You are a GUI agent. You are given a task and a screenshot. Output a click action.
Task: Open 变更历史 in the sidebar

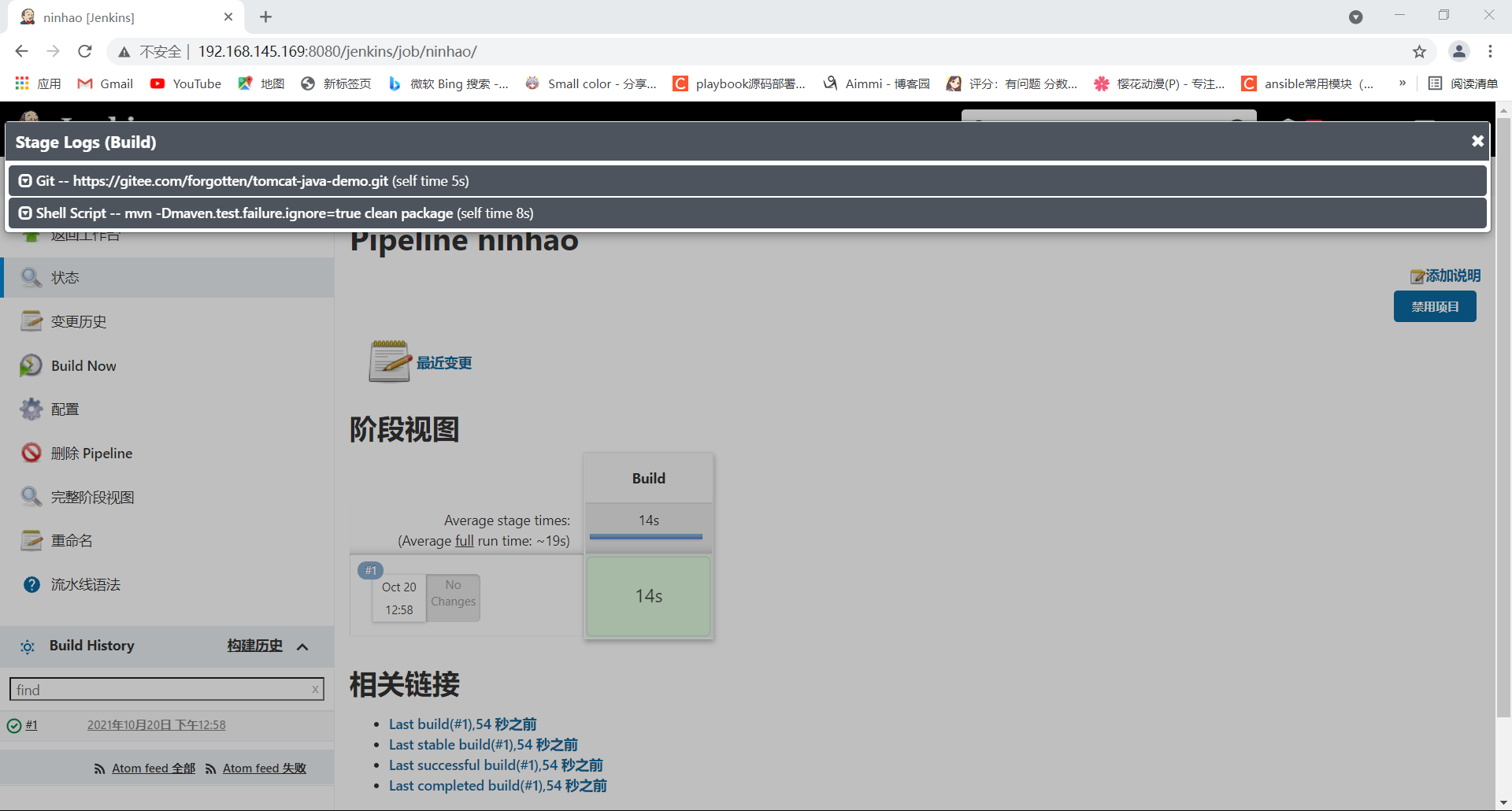(x=79, y=321)
